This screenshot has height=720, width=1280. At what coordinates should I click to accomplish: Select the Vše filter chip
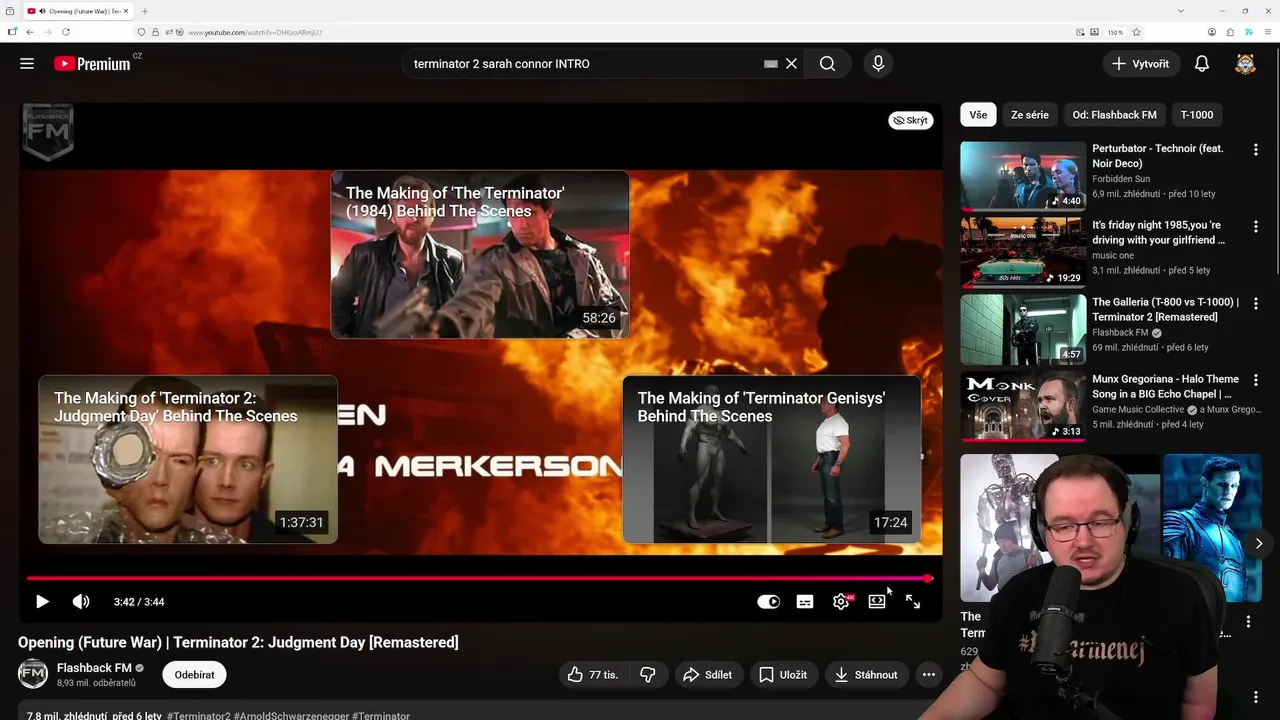coord(978,115)
